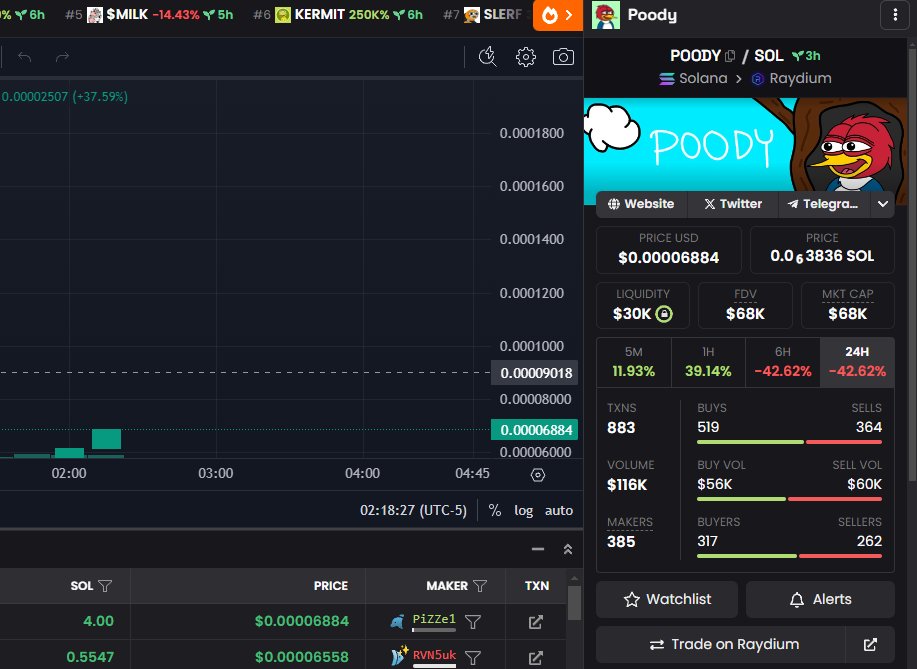
Task: Minimize the transactions panel
Action: point(538,549)
